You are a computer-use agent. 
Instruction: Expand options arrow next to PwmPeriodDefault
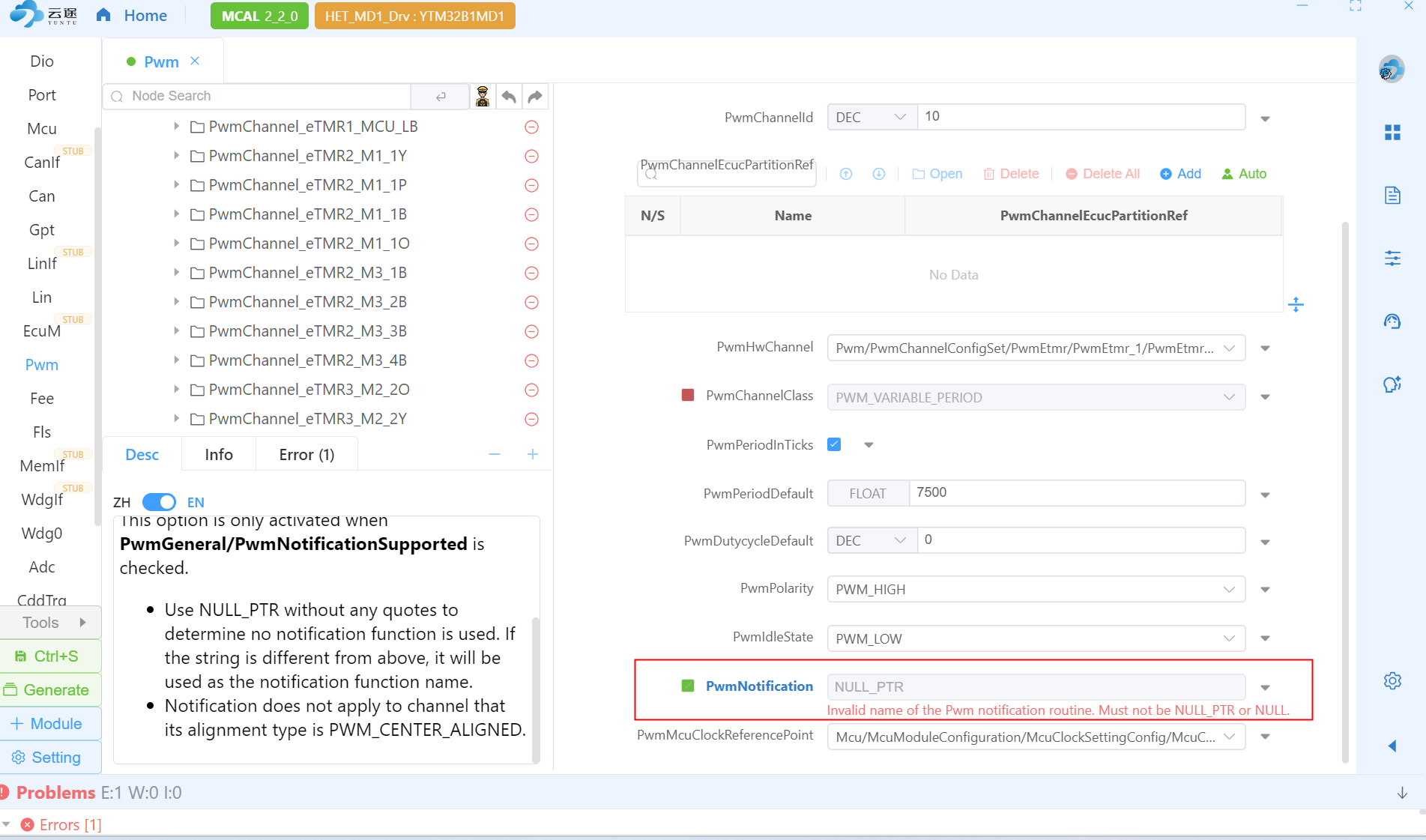1265,495
